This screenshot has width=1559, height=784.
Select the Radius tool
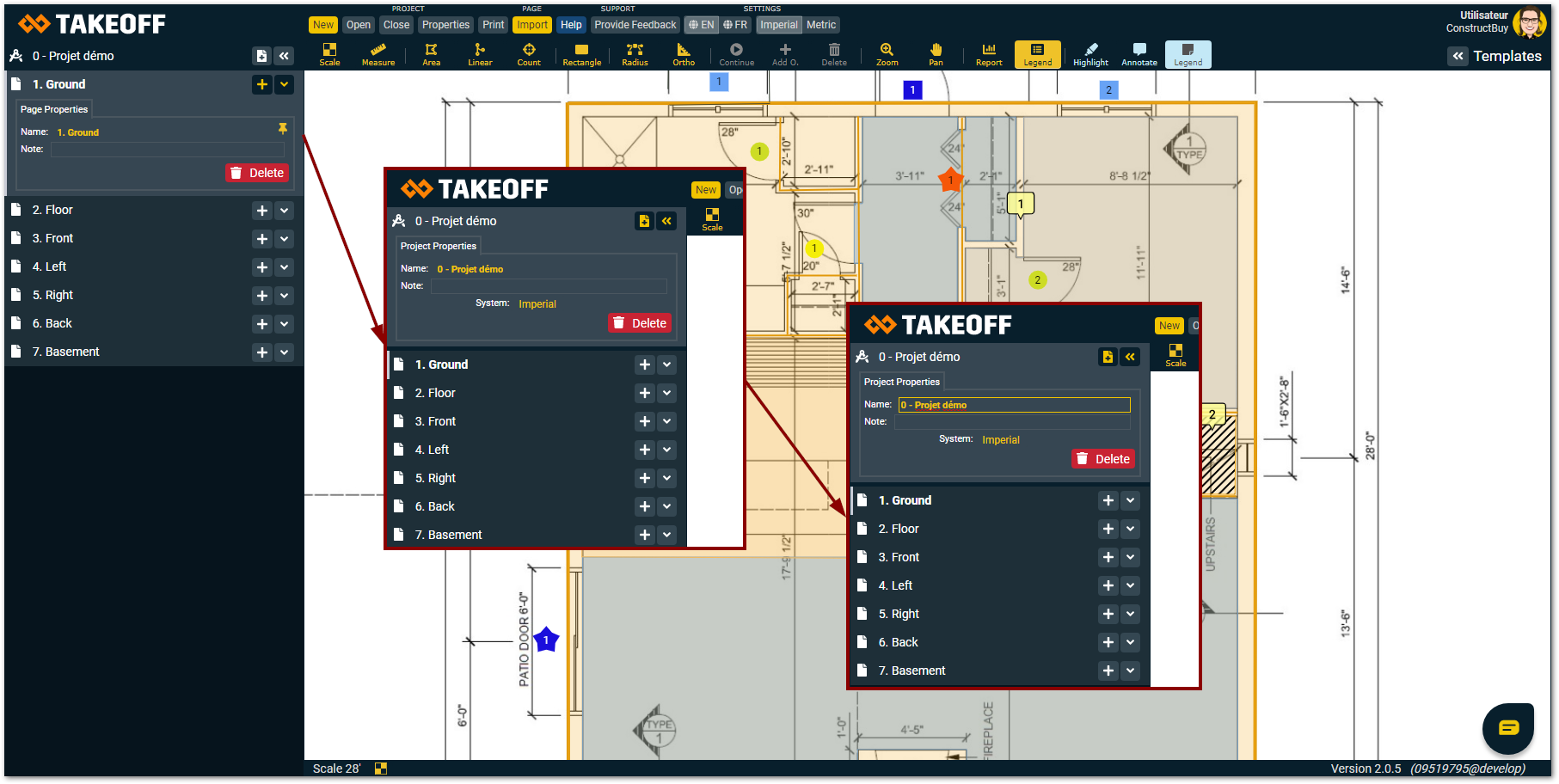pyautogui.click(x=635, y=54)
